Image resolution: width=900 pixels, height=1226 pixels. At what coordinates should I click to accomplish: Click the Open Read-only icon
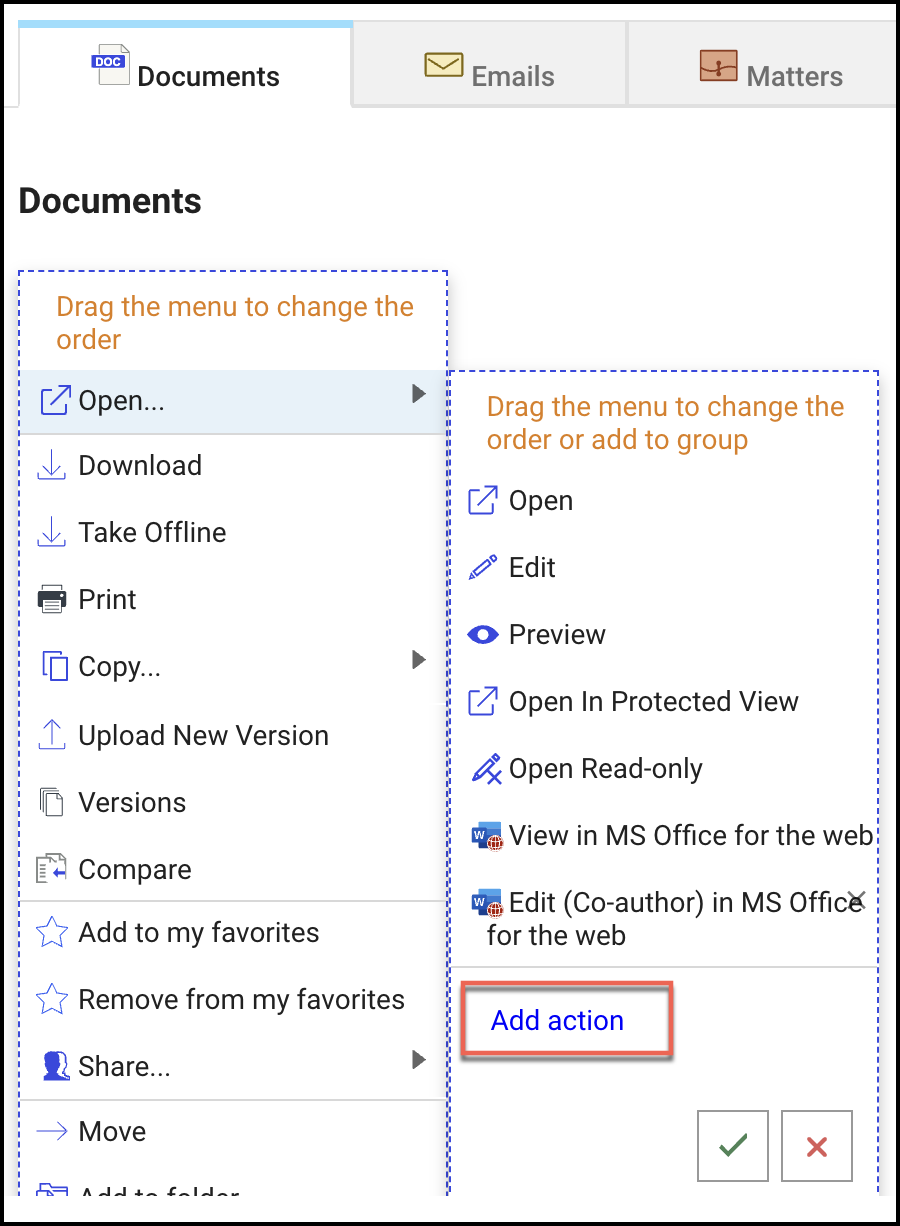tap(484, 769)
